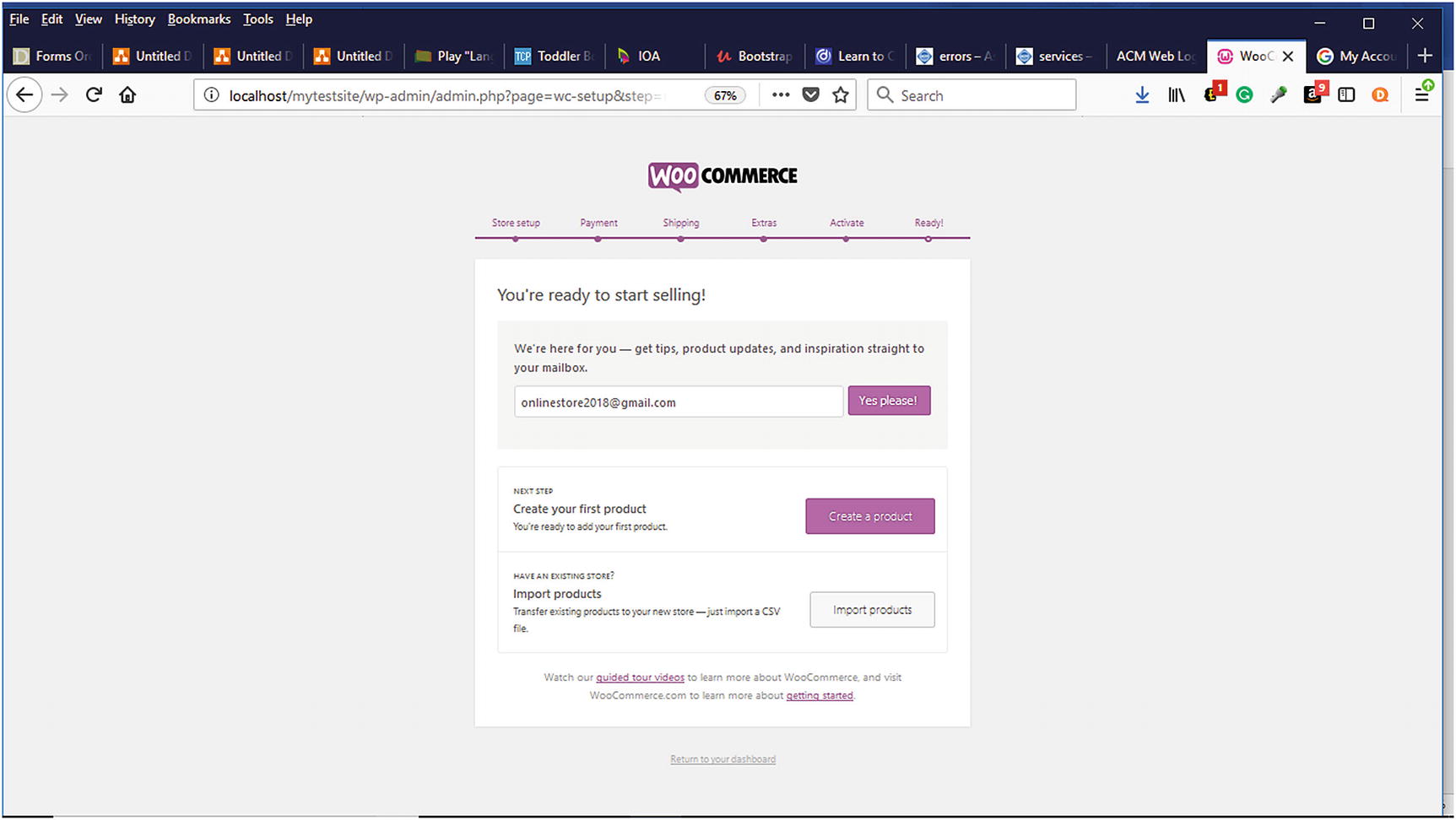The image size is (1456, 820).
Task: Switch to the IOA tab
Action: tap(656, 56)
